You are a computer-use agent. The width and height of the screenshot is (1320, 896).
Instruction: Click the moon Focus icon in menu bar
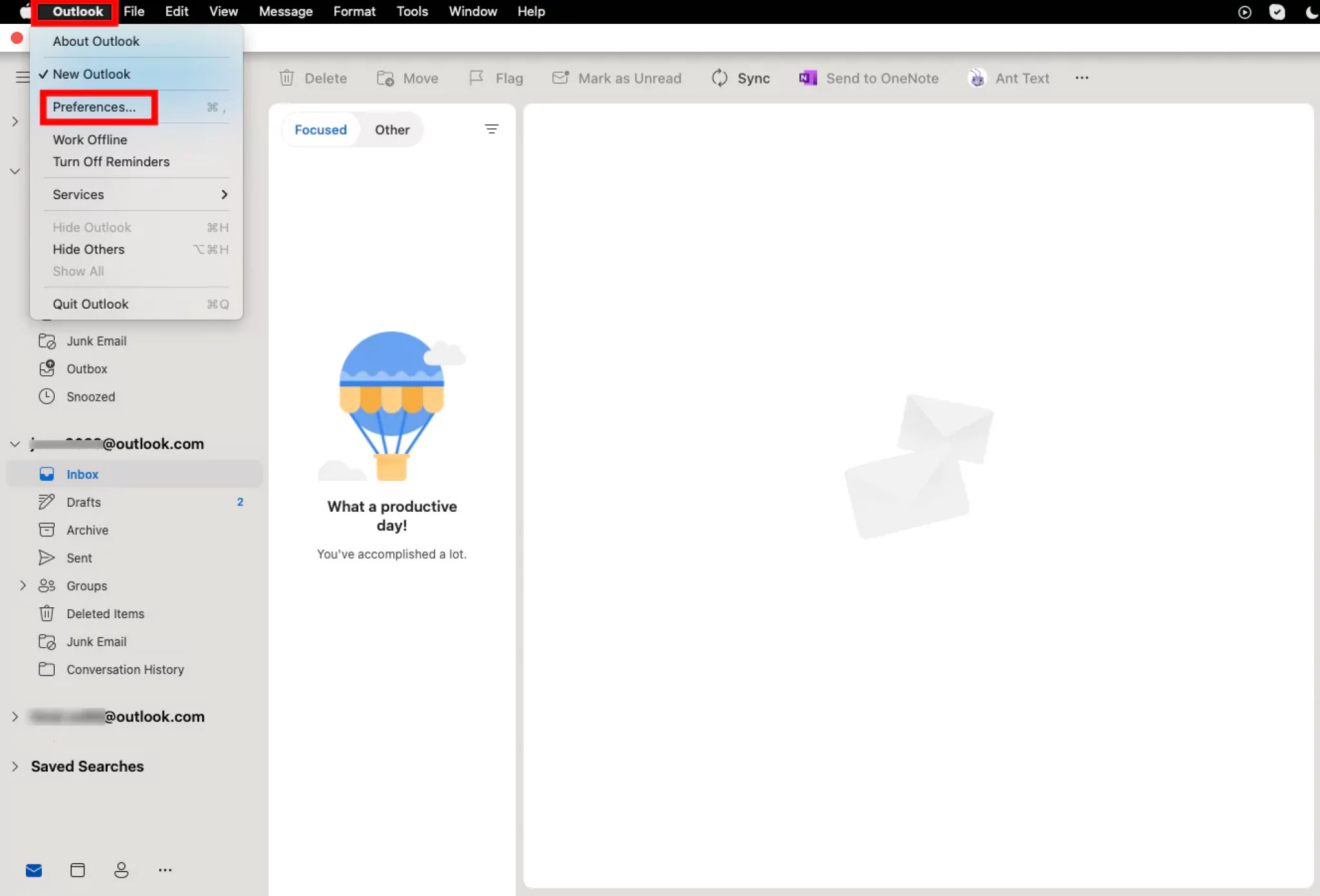click(1311, 12)
